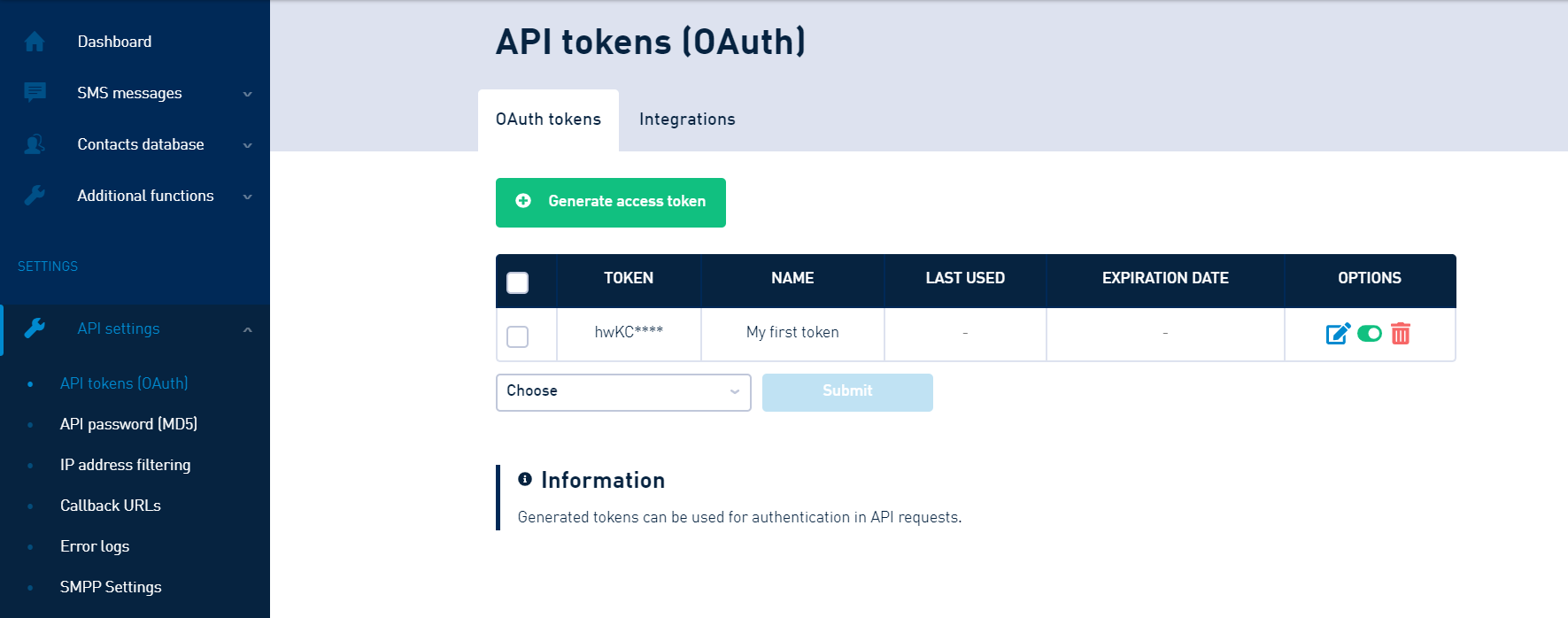Check the select-all checkbox in table header
Screen dimensions: 1568x618
517,282
